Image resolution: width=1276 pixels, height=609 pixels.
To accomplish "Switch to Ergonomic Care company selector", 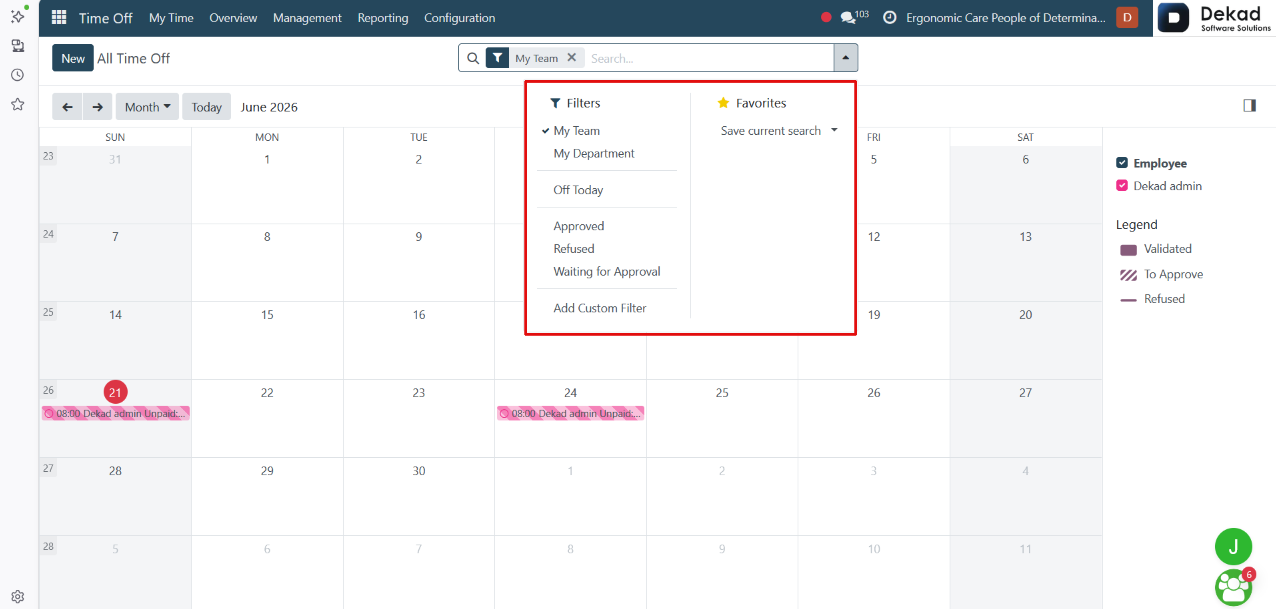I will point(1006,18).
